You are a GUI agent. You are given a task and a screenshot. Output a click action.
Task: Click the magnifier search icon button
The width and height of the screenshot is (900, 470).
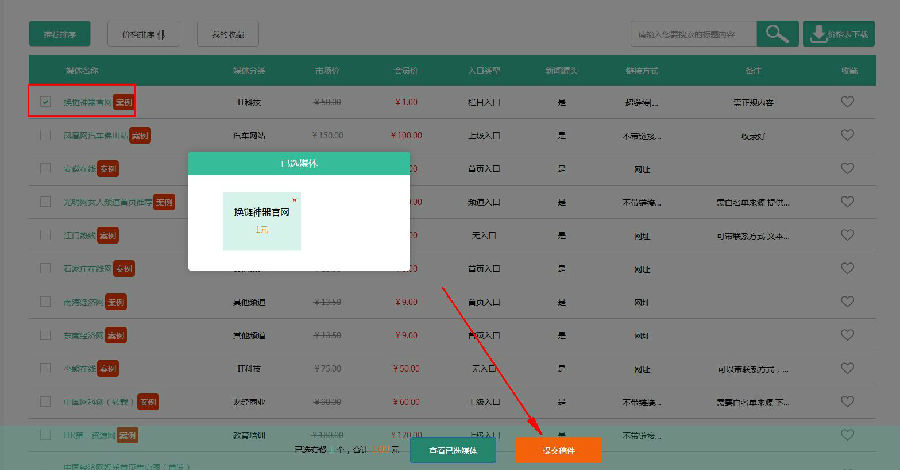coord(777,34)
